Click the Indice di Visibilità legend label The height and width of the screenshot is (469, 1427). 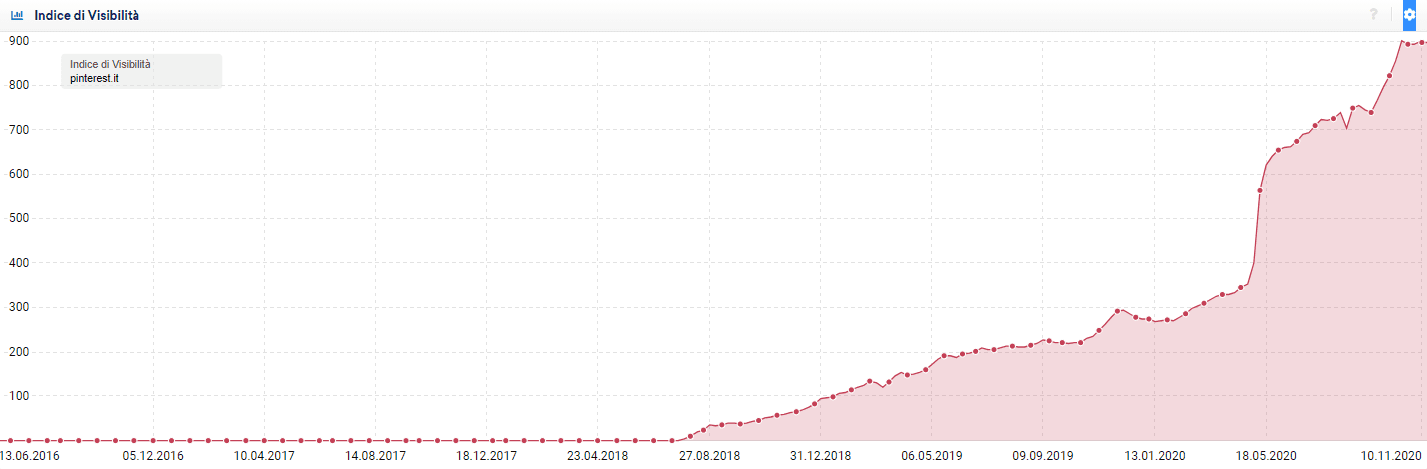click(110, 64)
